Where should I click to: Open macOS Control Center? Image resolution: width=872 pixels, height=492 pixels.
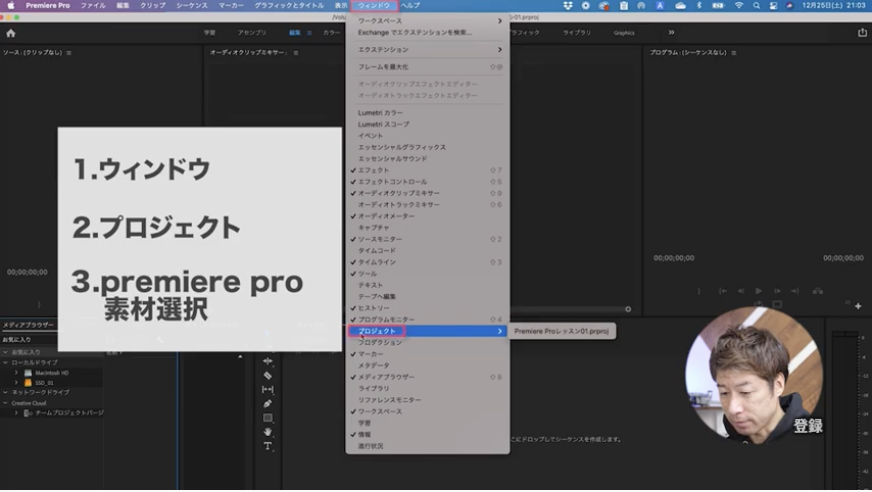click(x=773, y=6)
